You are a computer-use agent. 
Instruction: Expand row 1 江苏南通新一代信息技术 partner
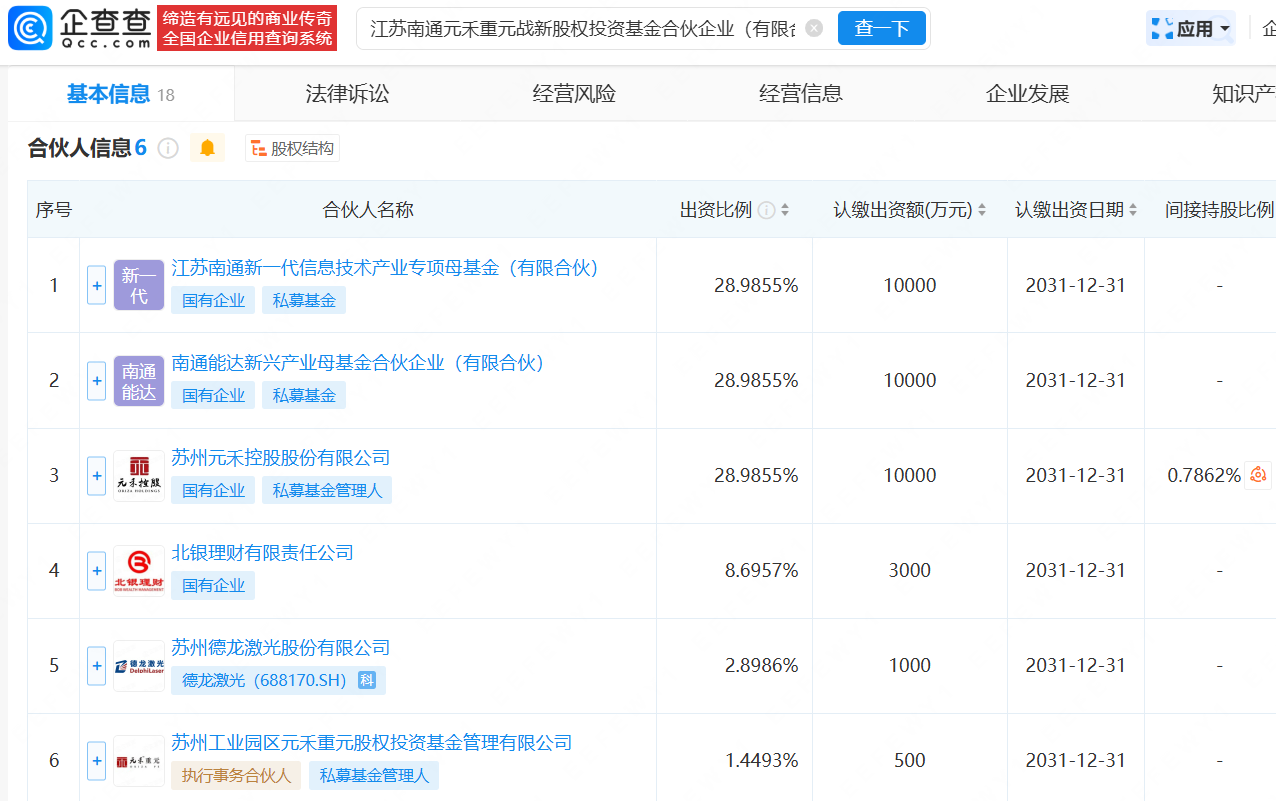pos(96,285)
